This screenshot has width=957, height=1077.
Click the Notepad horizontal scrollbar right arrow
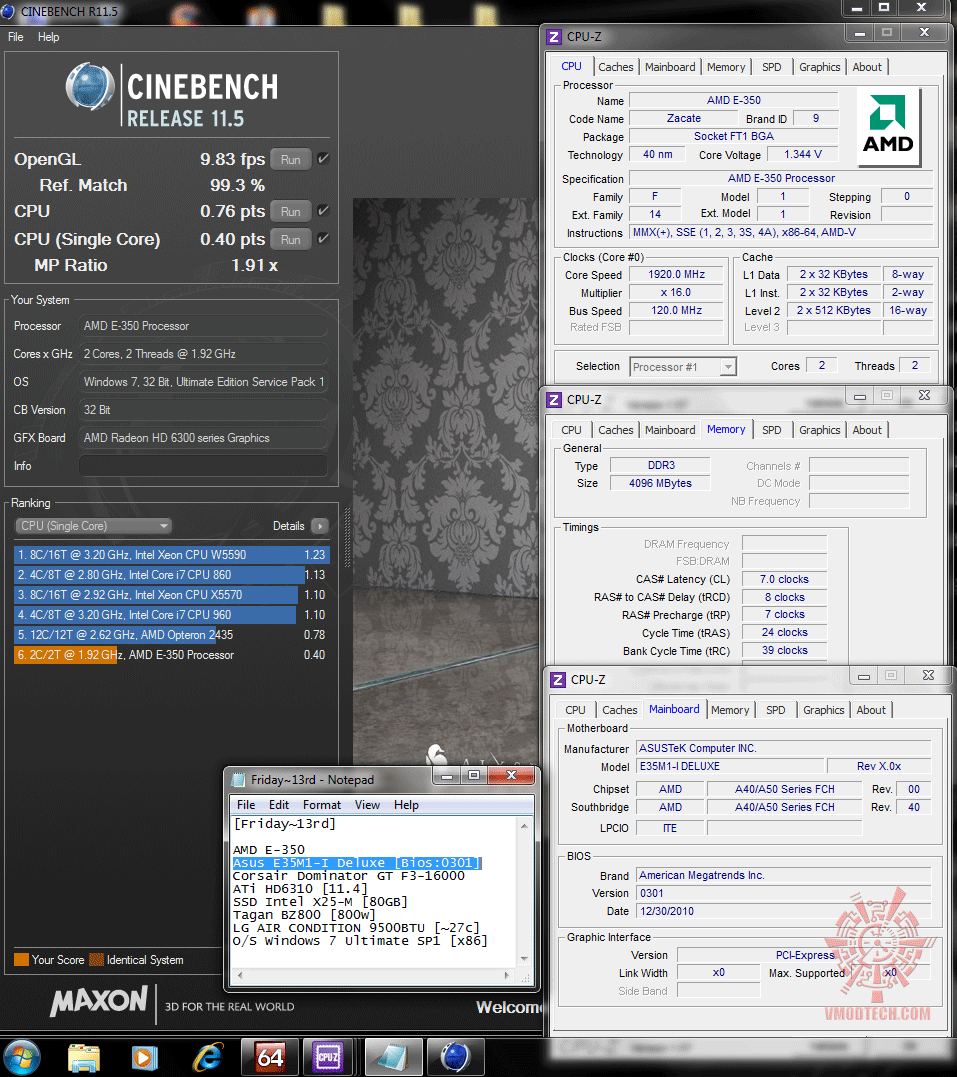point(507,975)
